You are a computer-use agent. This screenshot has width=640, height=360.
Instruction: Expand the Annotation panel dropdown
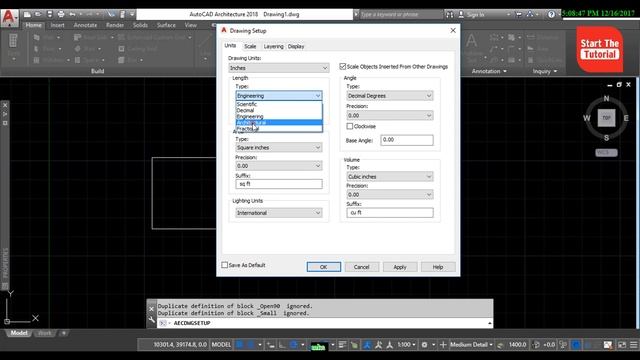[x=489, y=71]
